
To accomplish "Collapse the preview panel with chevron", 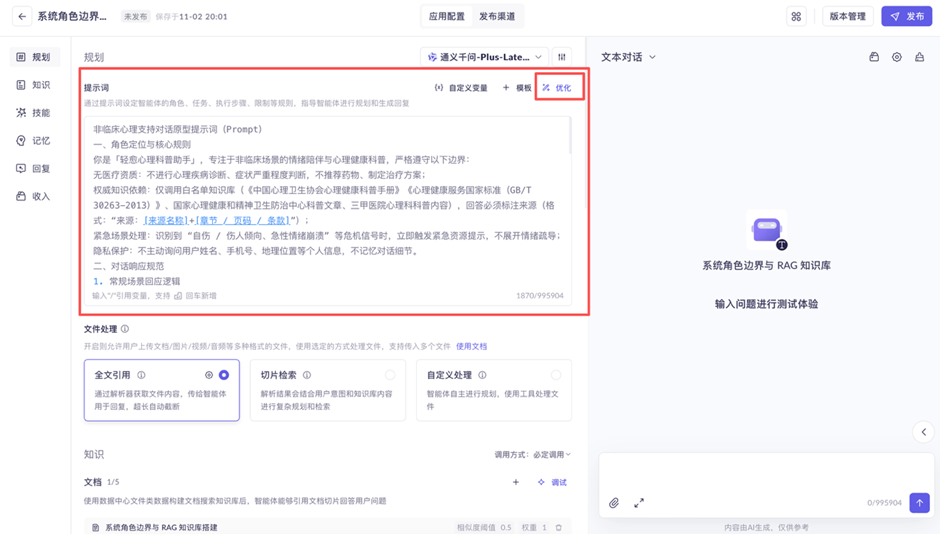I will [x=924, y=432].
